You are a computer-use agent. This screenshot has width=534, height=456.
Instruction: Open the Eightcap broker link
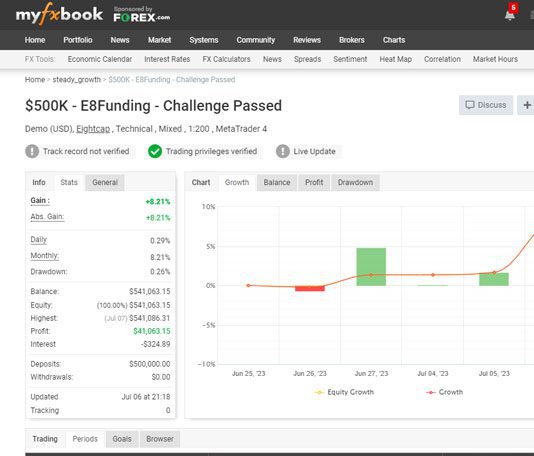pyautogui.click(x=93, y=129)
